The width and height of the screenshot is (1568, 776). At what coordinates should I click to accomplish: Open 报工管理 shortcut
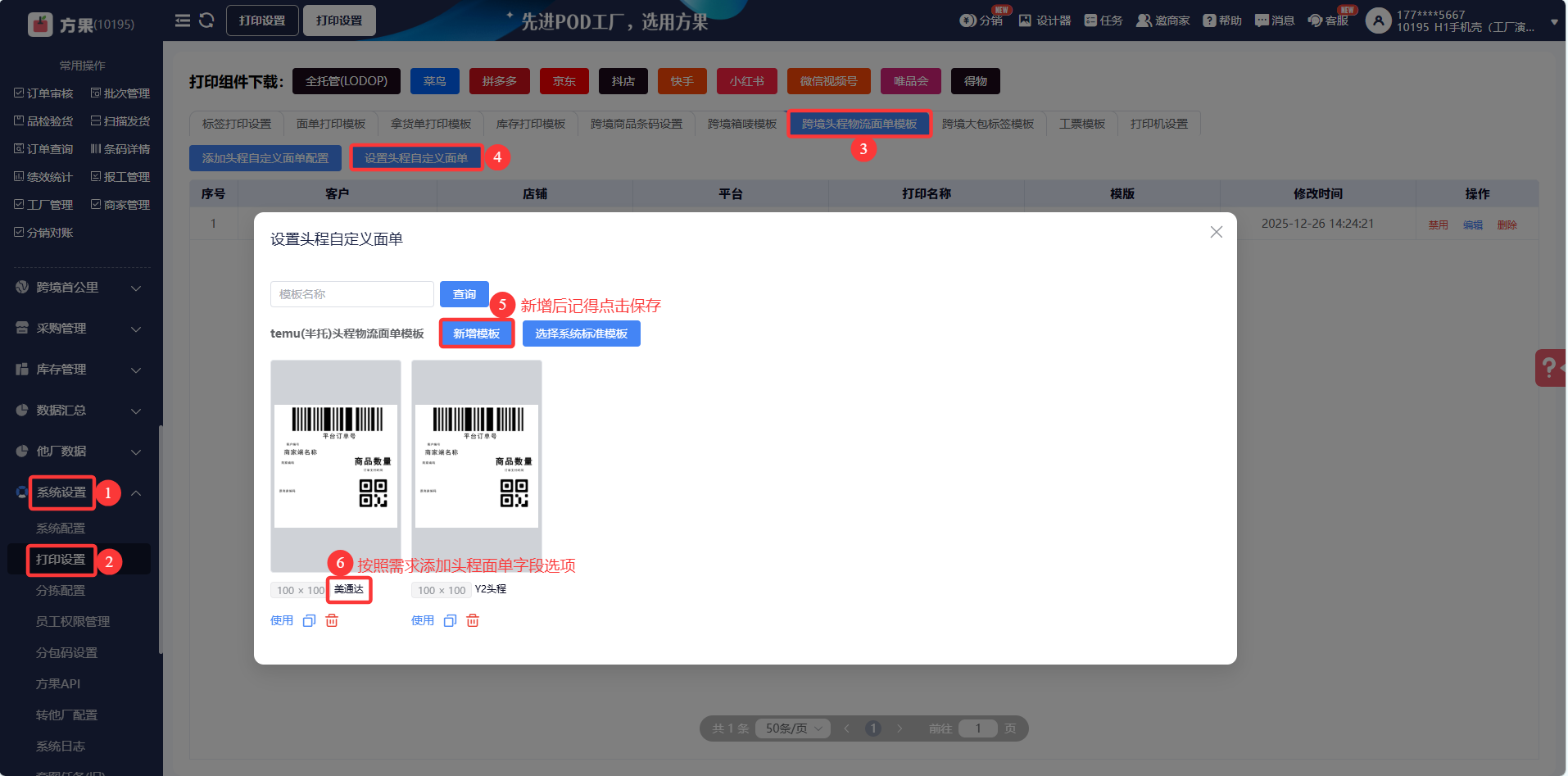tap(120, 177)
